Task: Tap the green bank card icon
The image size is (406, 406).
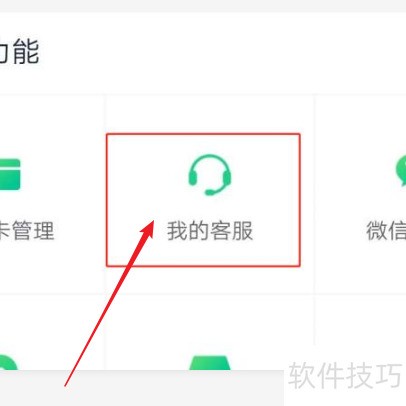Action: (x=10, y=174)
